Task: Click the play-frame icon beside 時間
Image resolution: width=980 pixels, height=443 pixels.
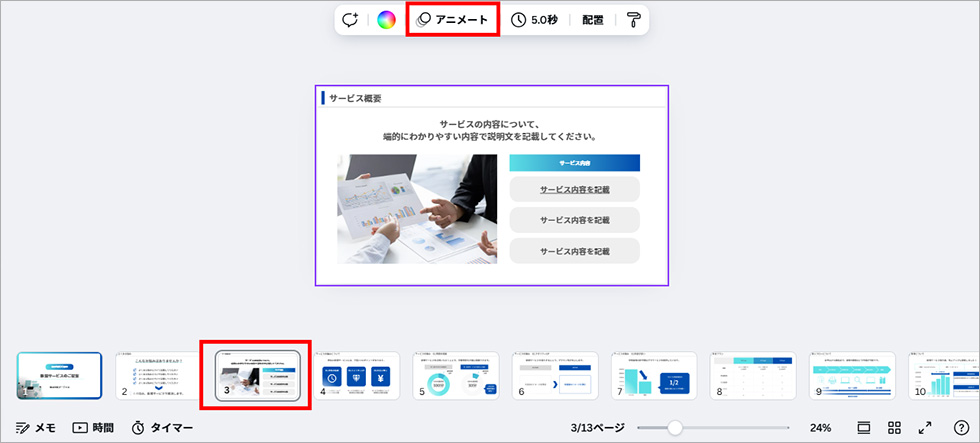Action: [79, 428]
